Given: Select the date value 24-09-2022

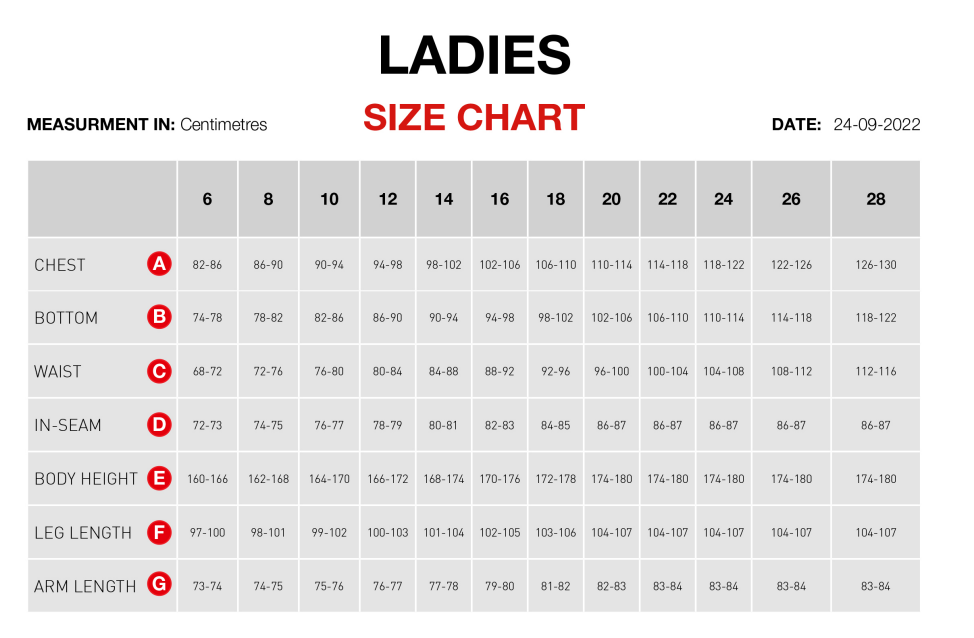Looking at the screenshot, I should [876, 125].
